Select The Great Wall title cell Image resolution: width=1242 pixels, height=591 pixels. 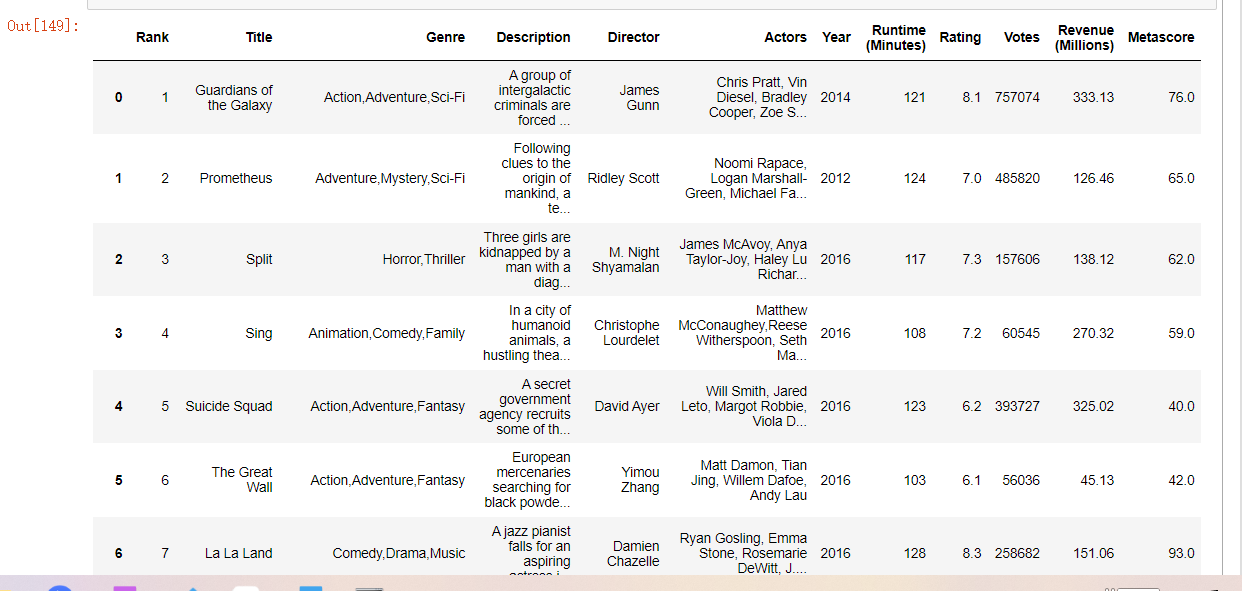coord(242,480)
